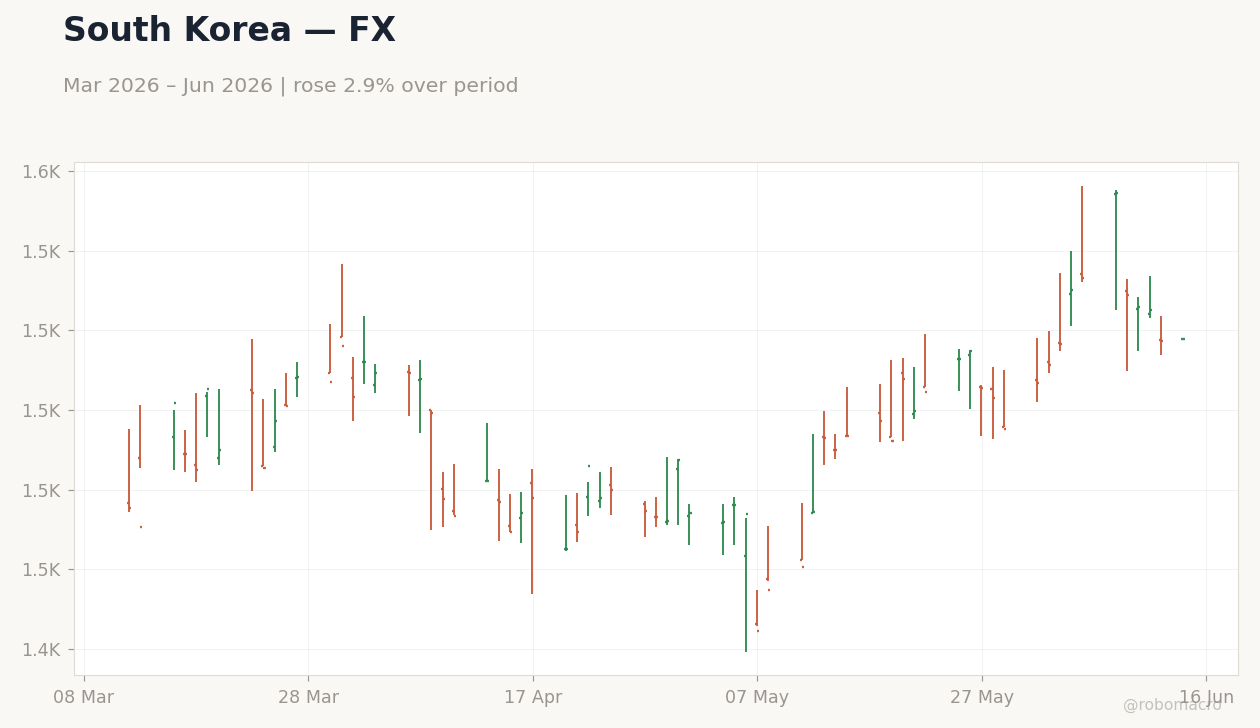Screen dimensions: 1260x728
Task: Click the last green tick on the right
Action: click(x=1183, y=339)
